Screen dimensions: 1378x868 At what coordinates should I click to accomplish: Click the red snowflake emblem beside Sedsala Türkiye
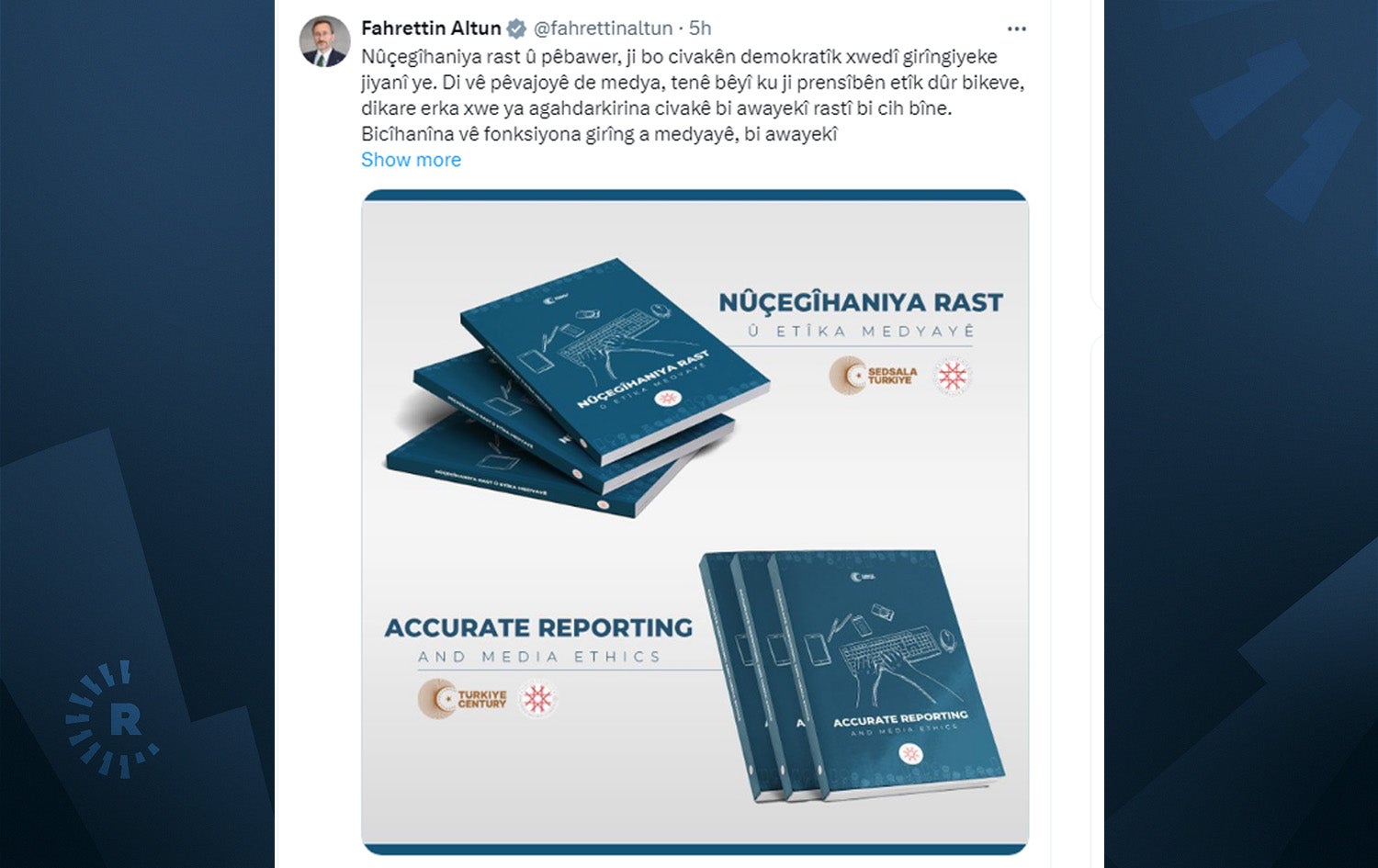tap(953, 376)
